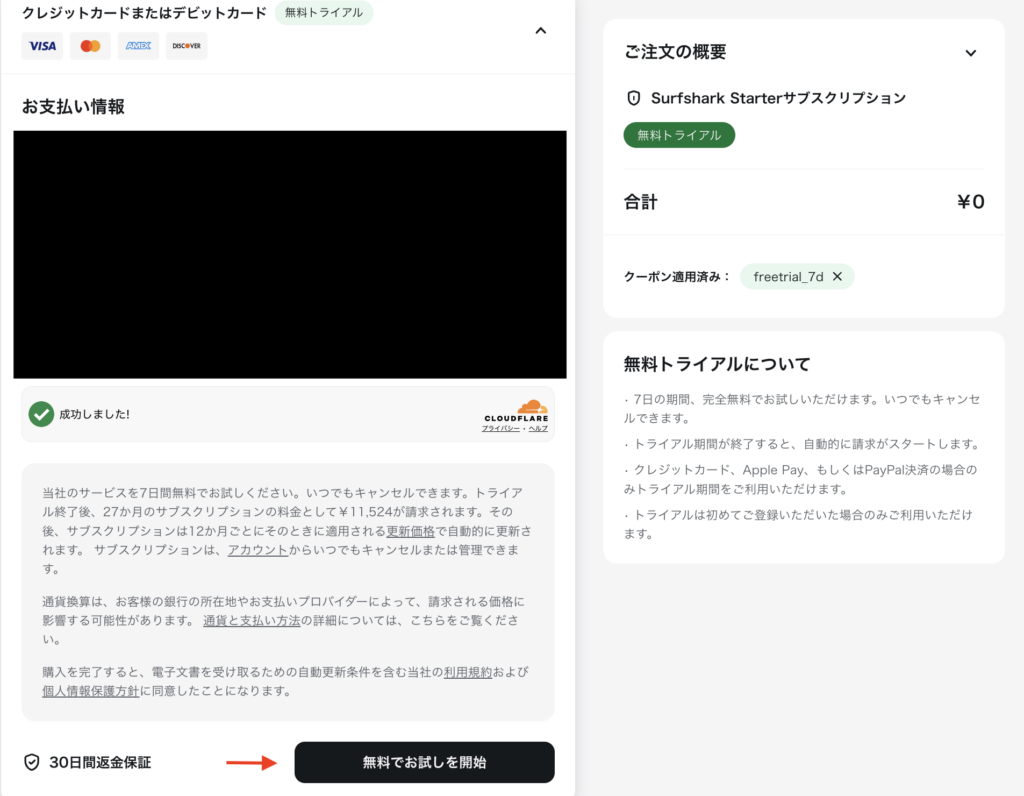Screen dimensions: 1024x796
Task: Click the freetrial_7d coupon code text
Action: point(788,277)
